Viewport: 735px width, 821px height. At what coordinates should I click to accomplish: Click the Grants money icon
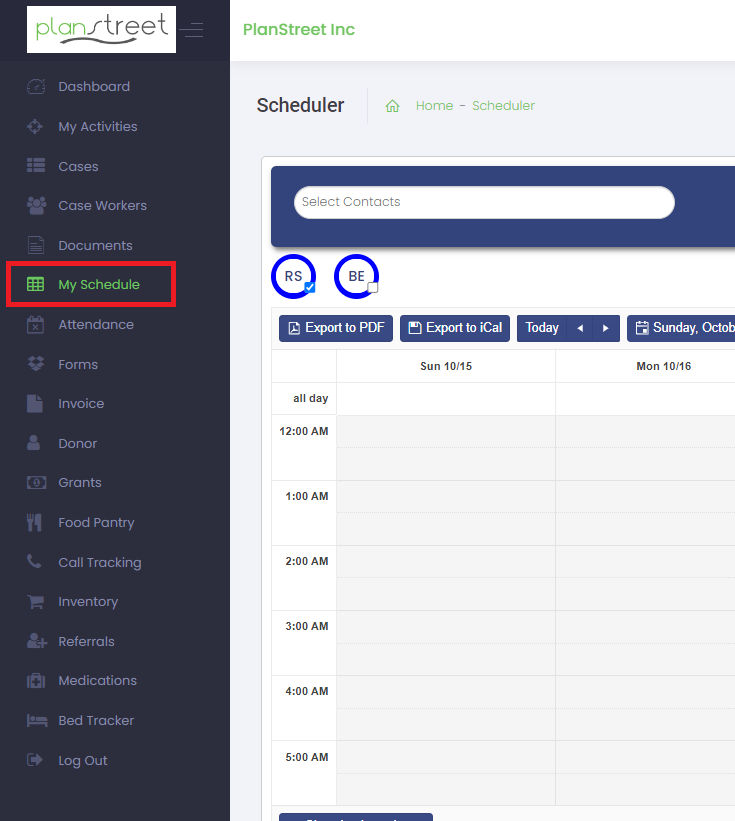(x=36, y=482)
